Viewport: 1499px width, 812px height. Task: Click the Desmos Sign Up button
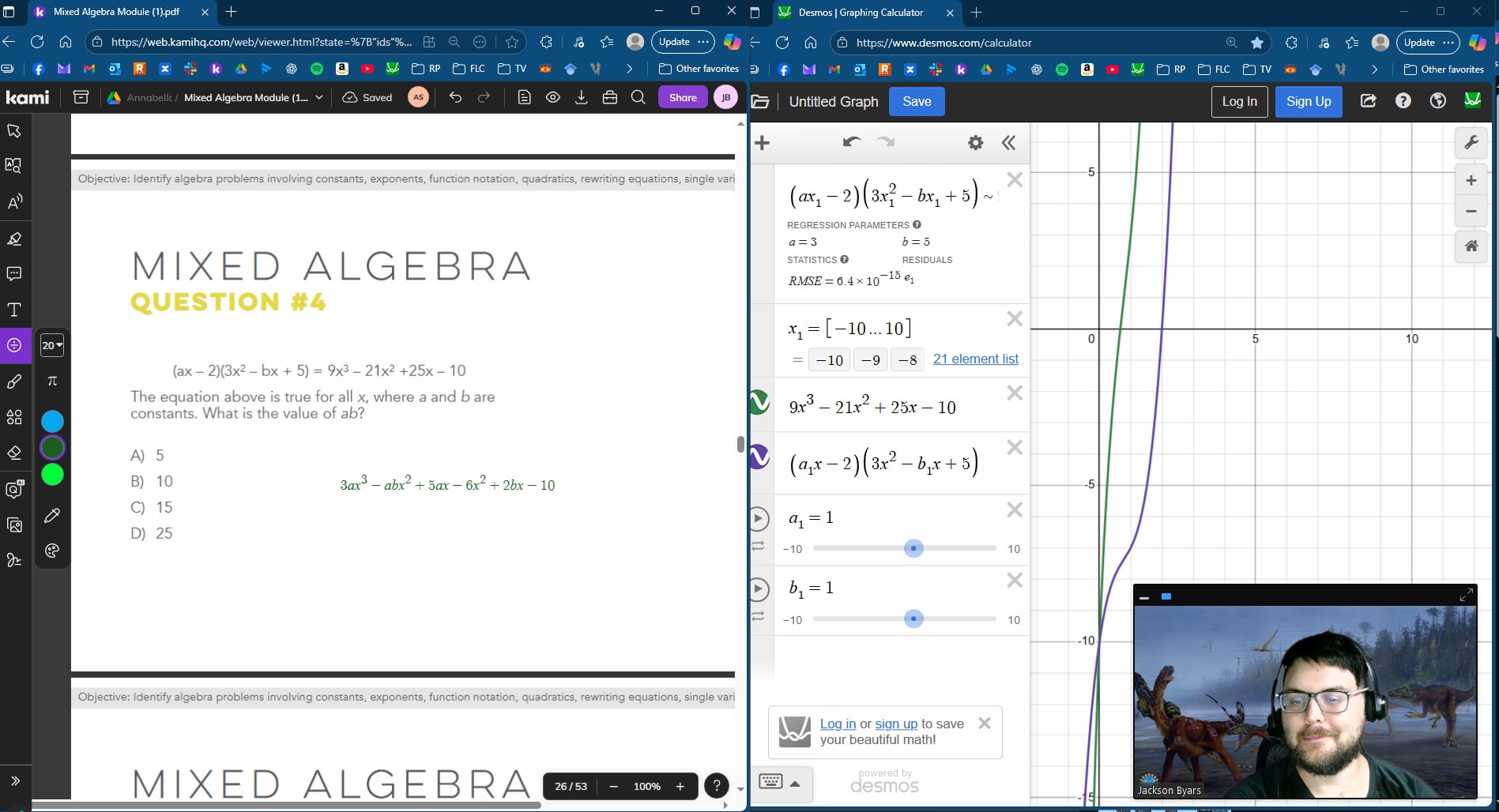tap(1309, 101)
